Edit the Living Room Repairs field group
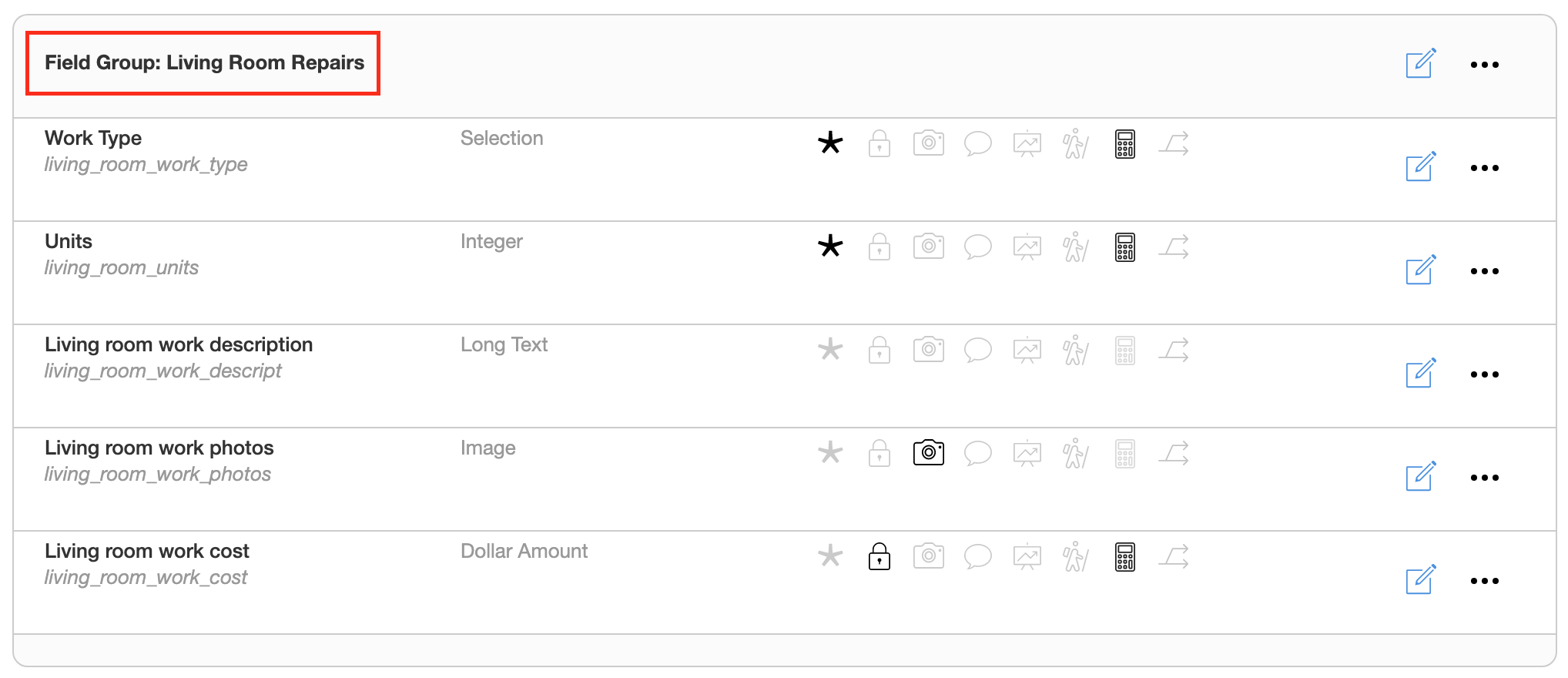Screen dimensions: 1568x678 click(1419, 64)
